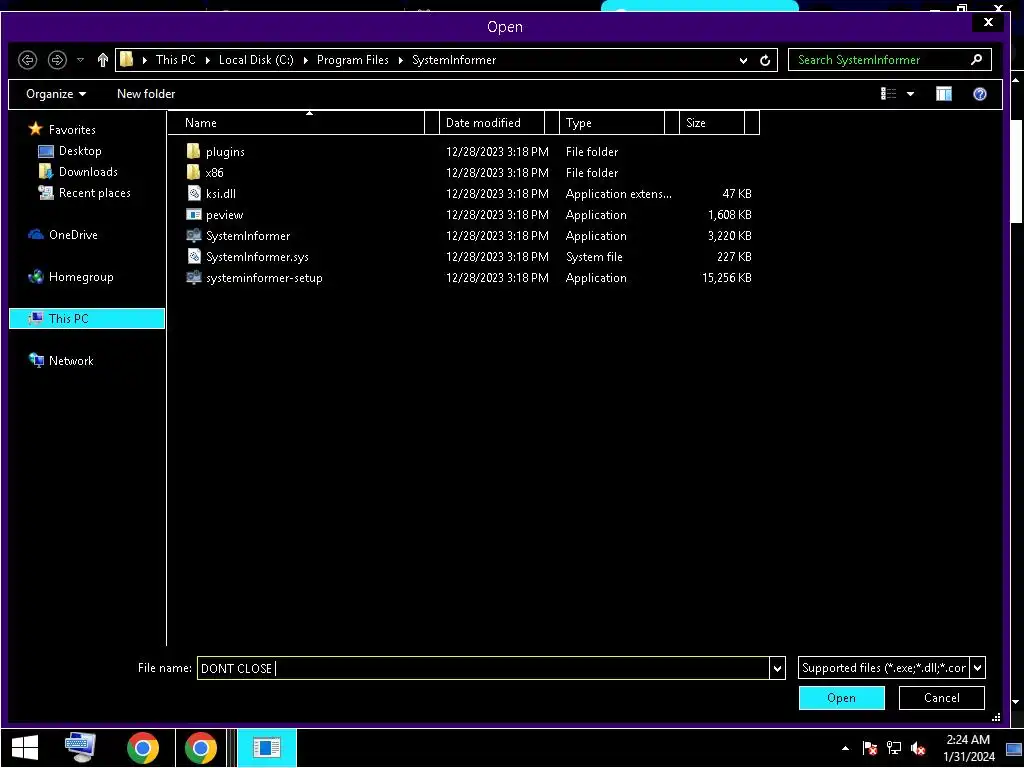
Task: Open the Supported files type filter
Action: pos(891,668)
